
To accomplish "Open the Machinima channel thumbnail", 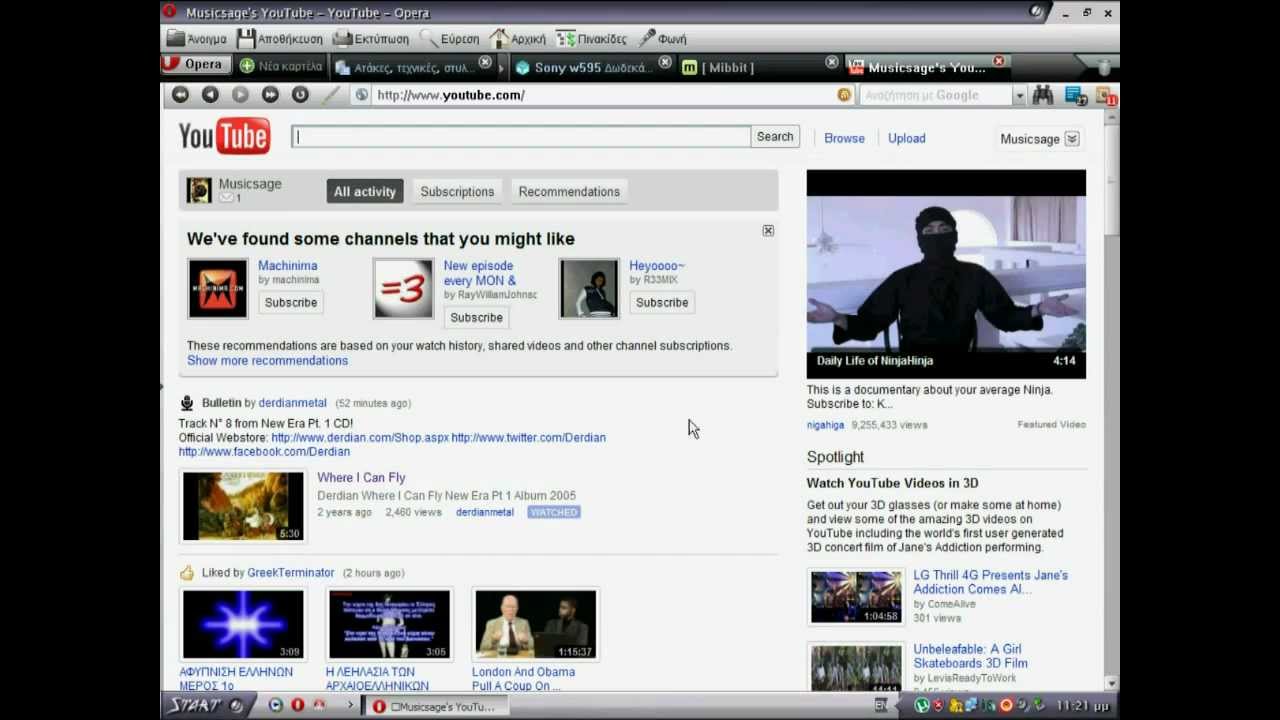I will tap(218, 289).
